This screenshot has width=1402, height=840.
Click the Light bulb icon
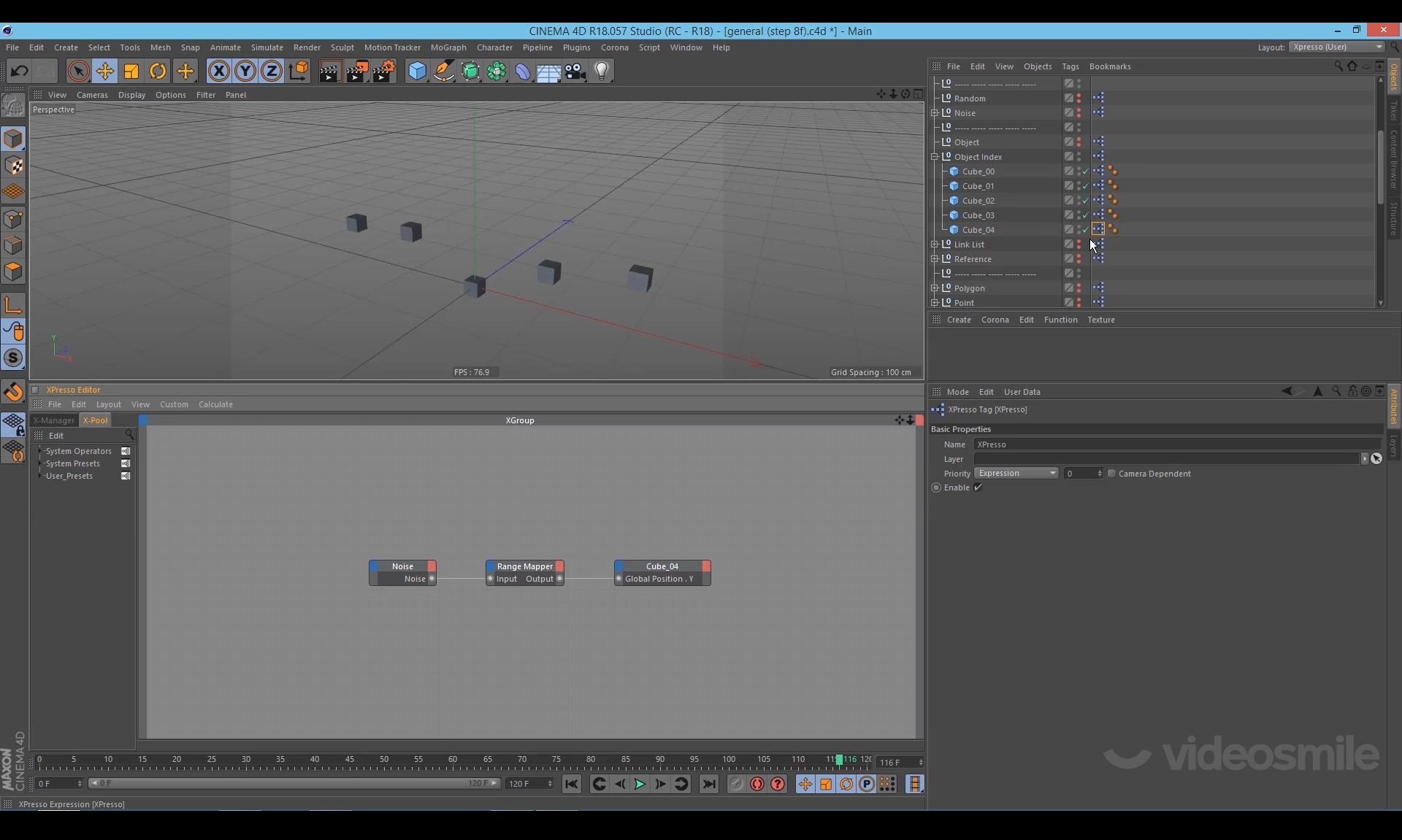(602, 71)
